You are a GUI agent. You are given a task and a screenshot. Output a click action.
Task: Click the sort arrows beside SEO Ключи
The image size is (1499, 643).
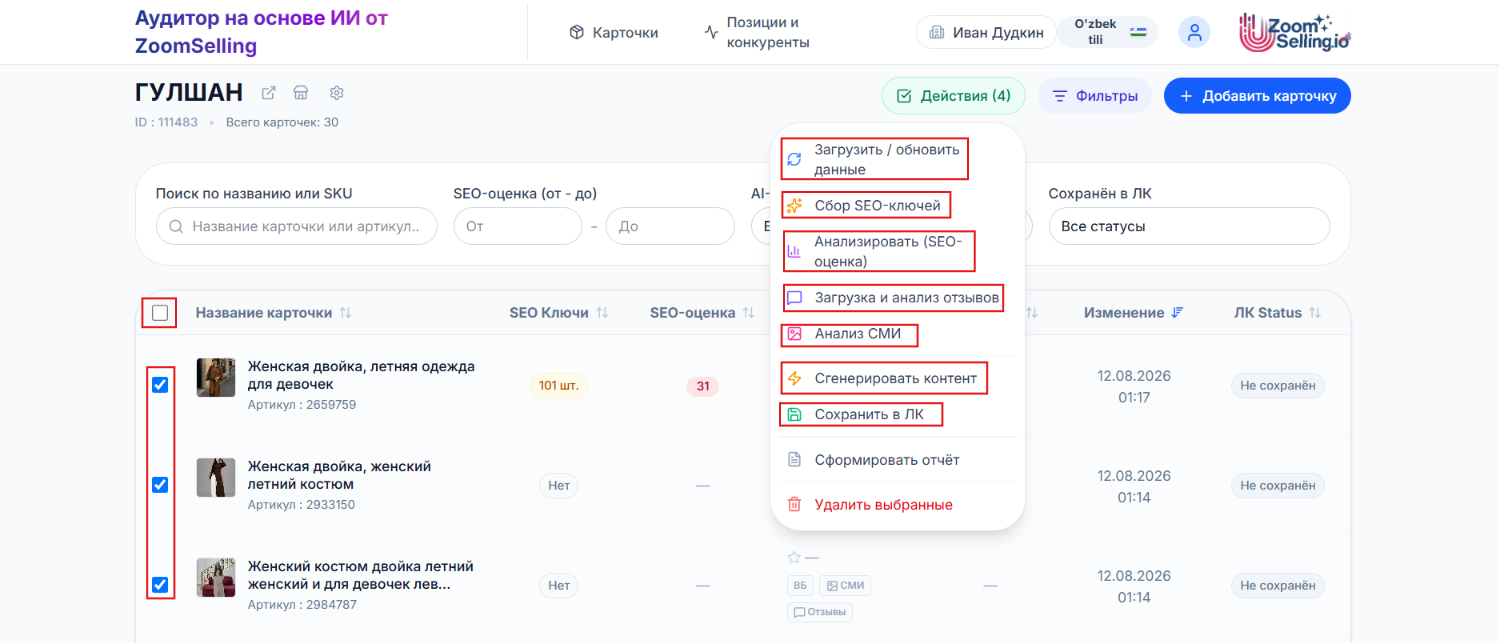[x=602, y=313]
